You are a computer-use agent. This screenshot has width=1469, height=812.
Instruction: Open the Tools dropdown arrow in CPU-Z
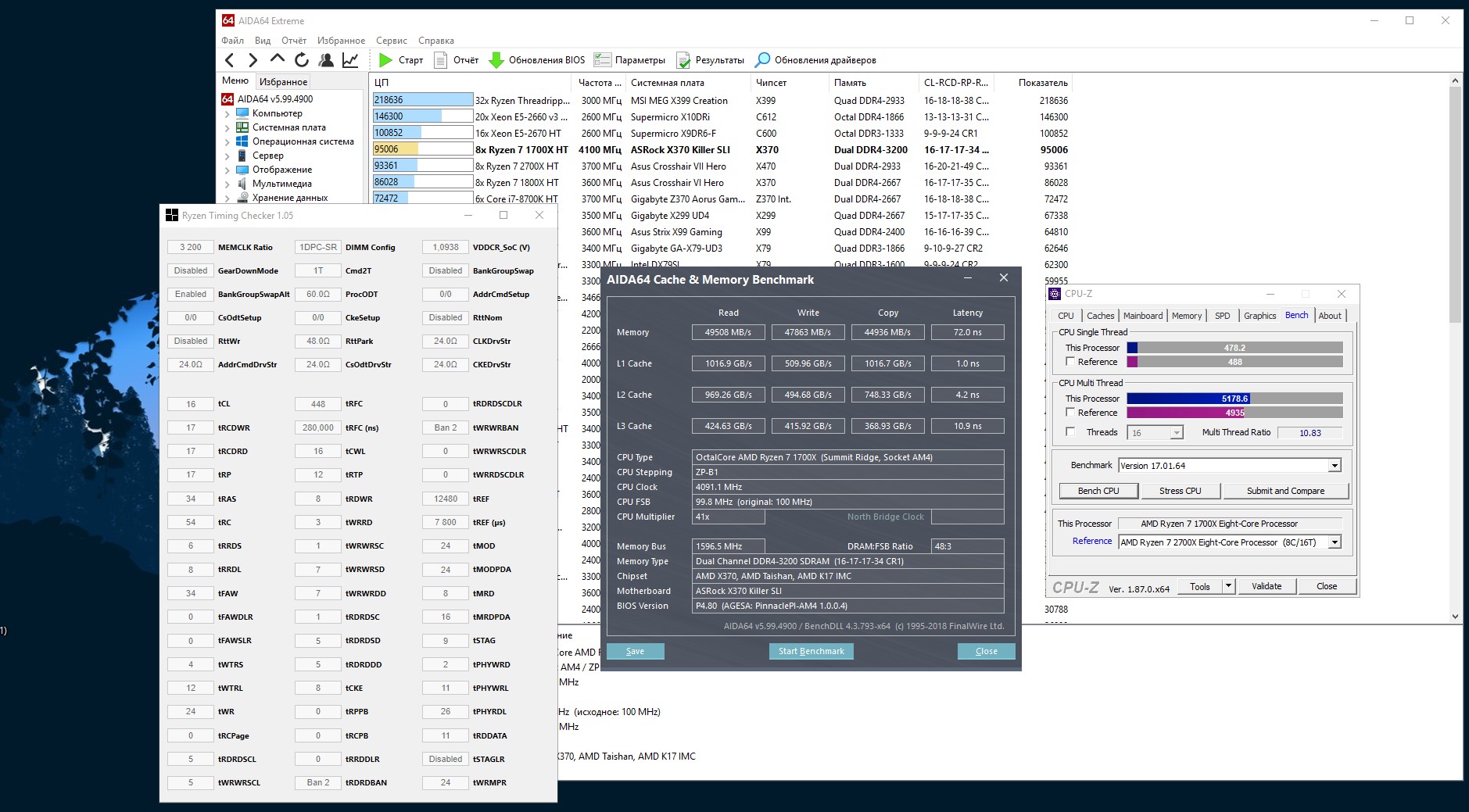point(1228,586)
